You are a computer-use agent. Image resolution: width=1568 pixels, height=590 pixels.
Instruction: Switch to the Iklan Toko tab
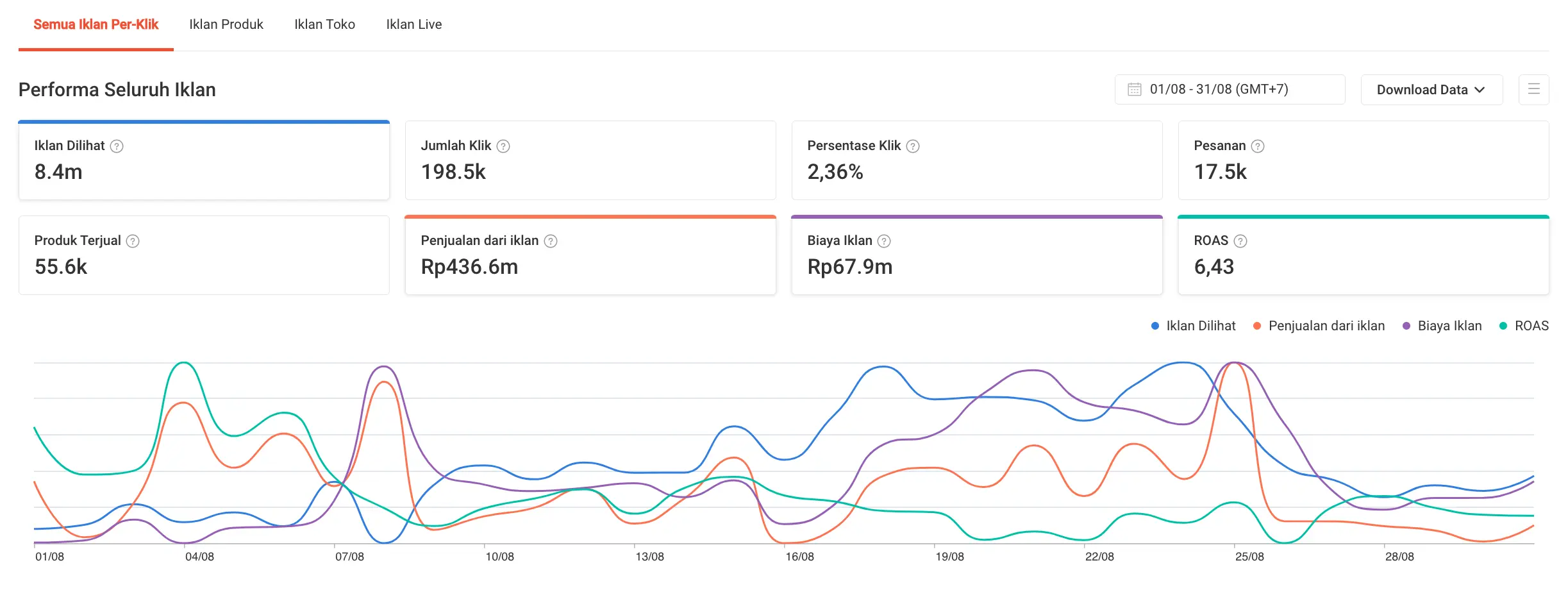point(324,24)
